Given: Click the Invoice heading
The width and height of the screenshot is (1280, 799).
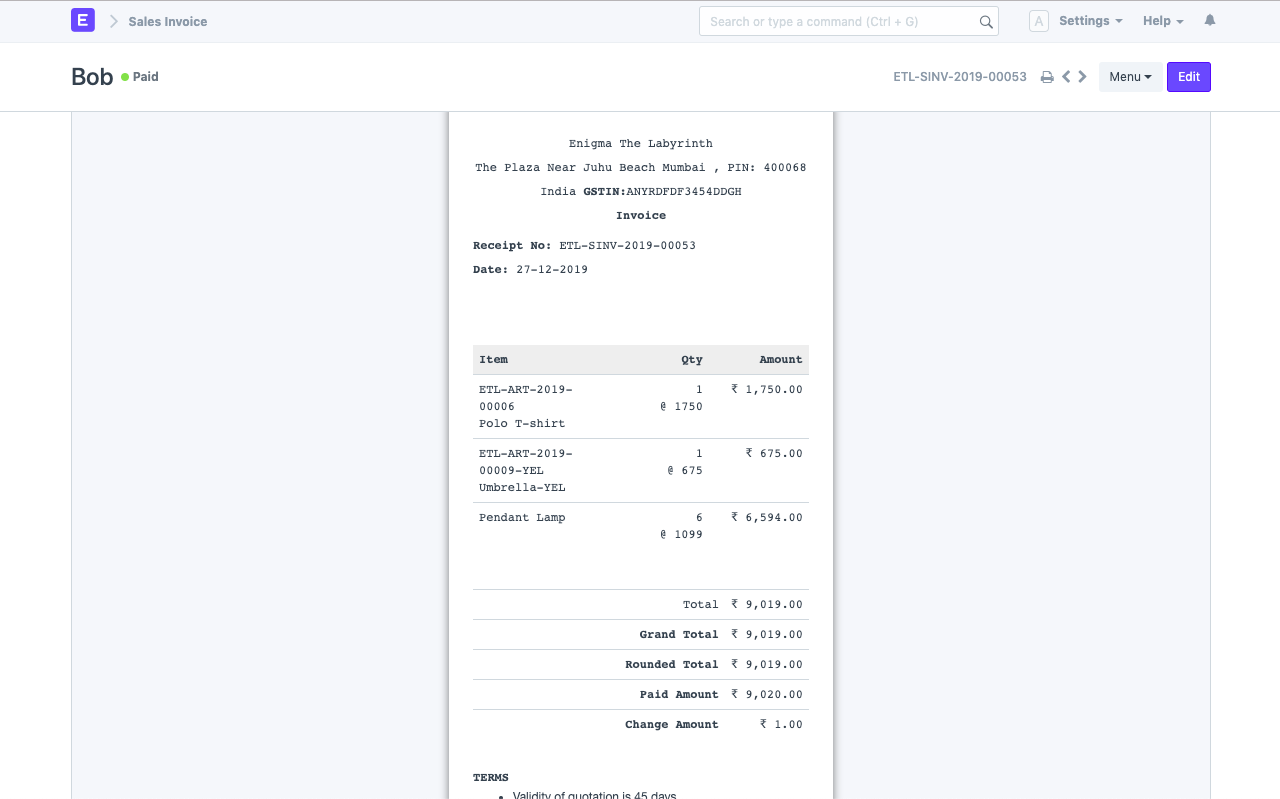Looking at the screenshot, I should click(641, 216).
